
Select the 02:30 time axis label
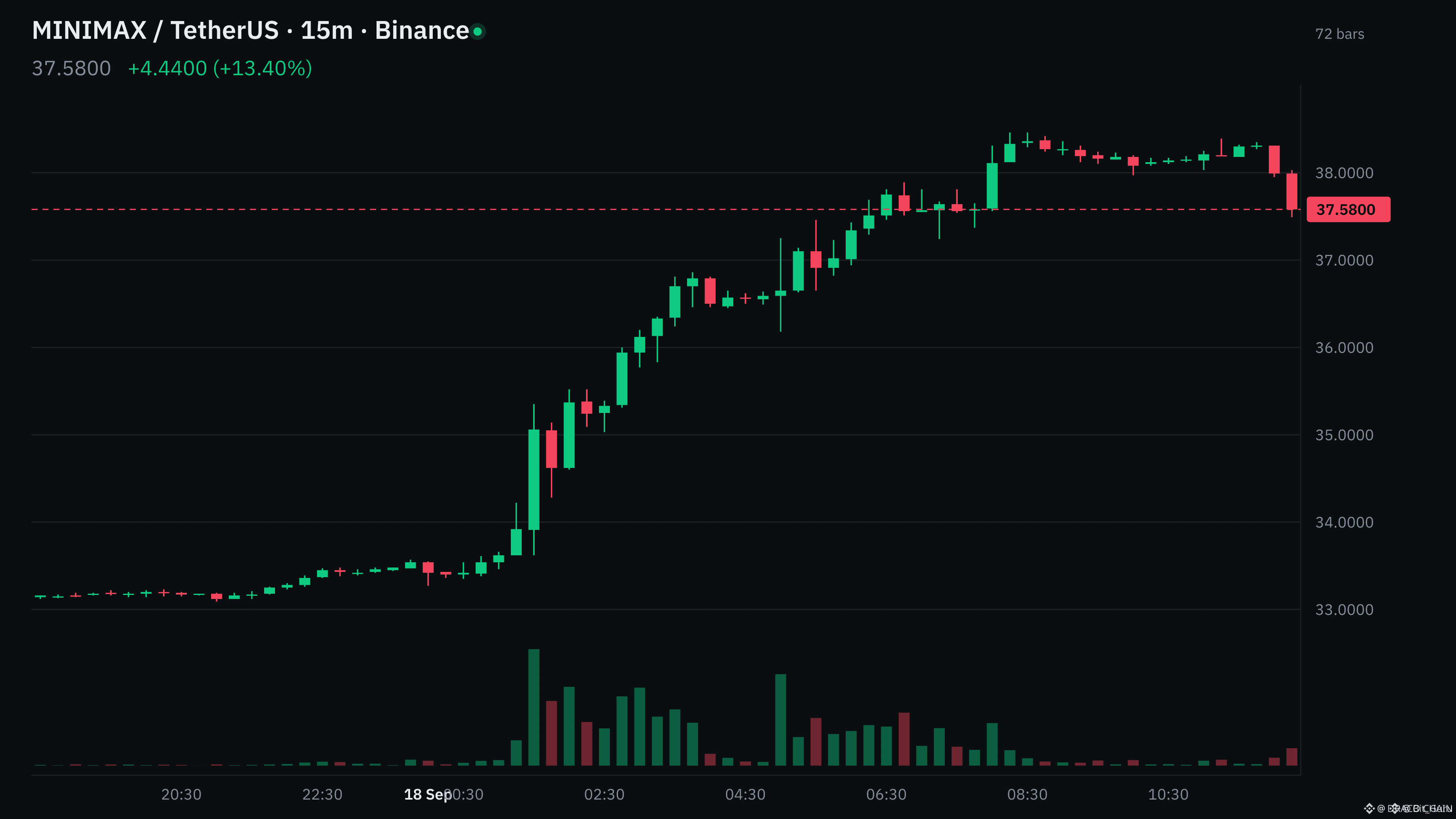[604, 795]
